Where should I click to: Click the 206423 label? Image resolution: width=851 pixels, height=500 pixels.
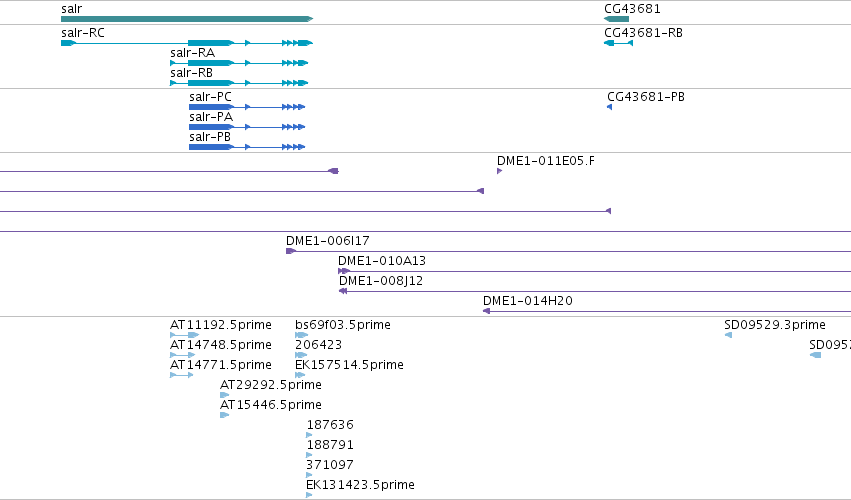pyautogui.click(x=319, y=345)
